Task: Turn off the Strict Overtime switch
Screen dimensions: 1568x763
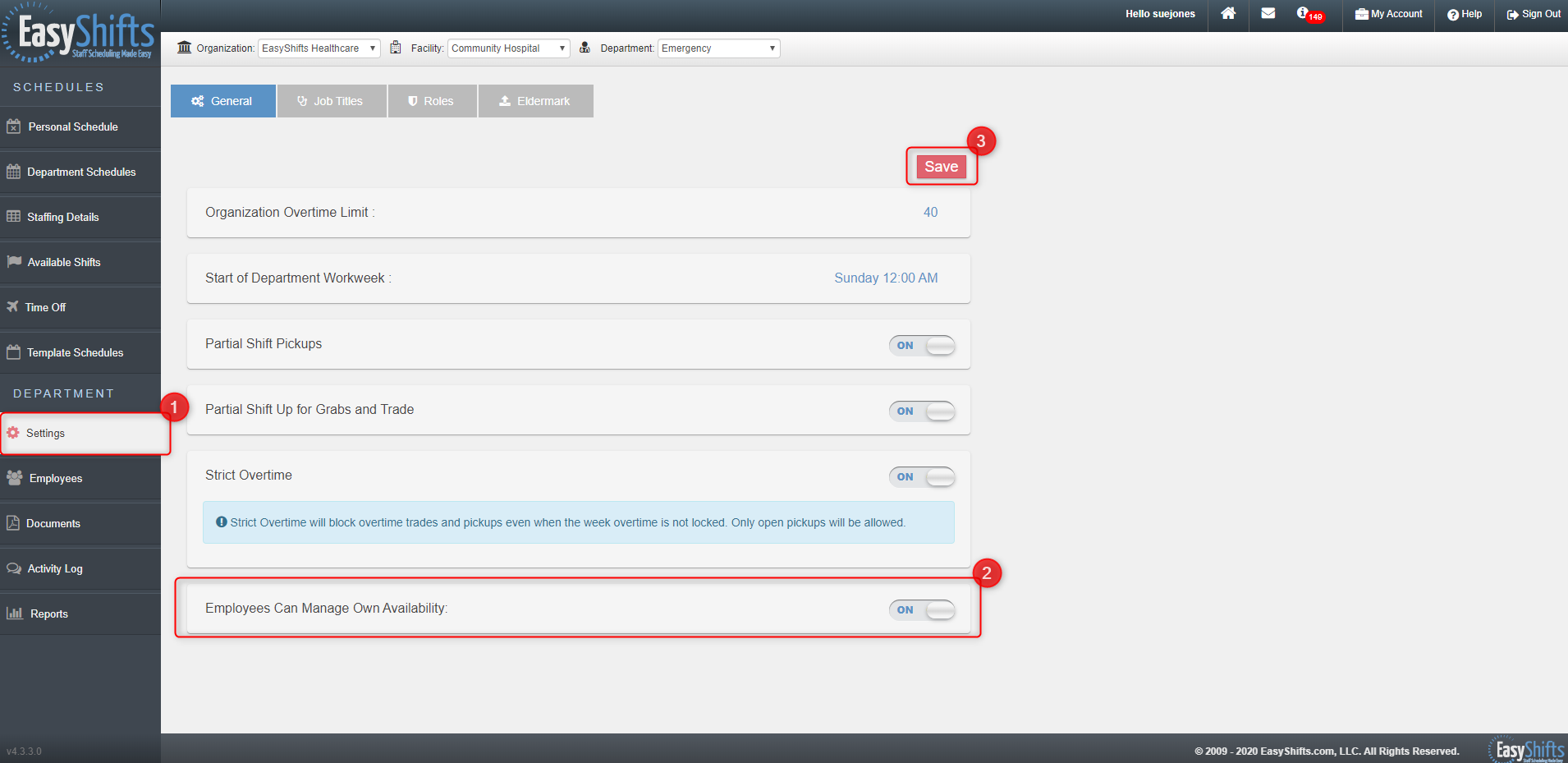Action: pos(922,477)
